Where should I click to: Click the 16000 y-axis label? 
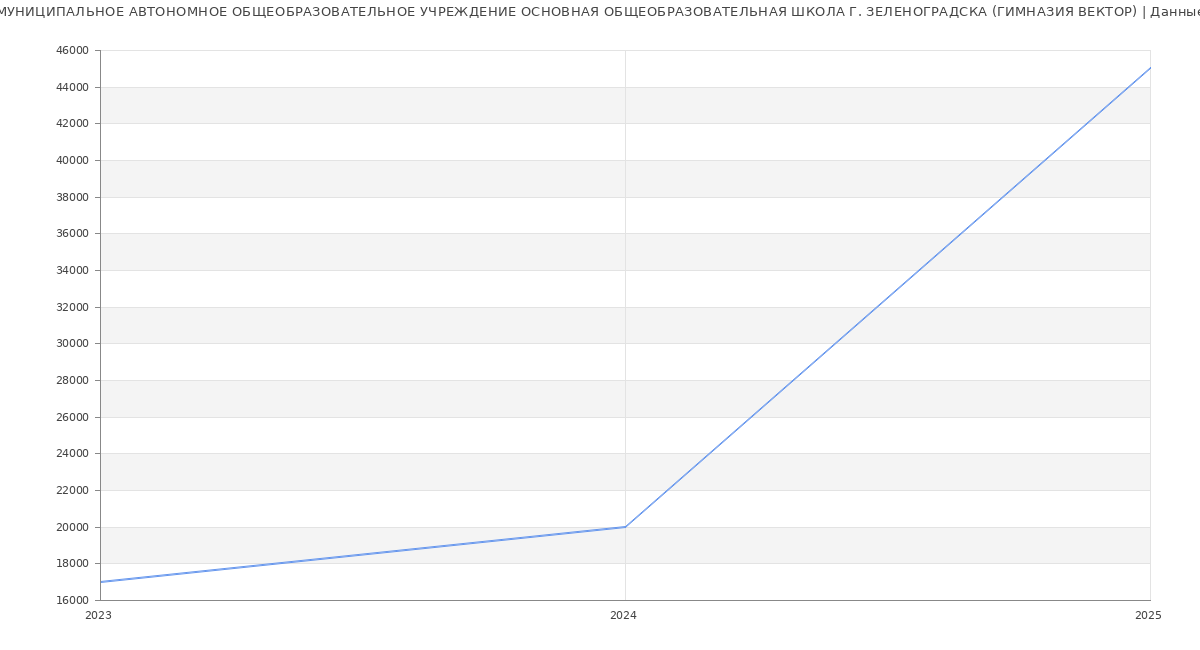(72, 600)
